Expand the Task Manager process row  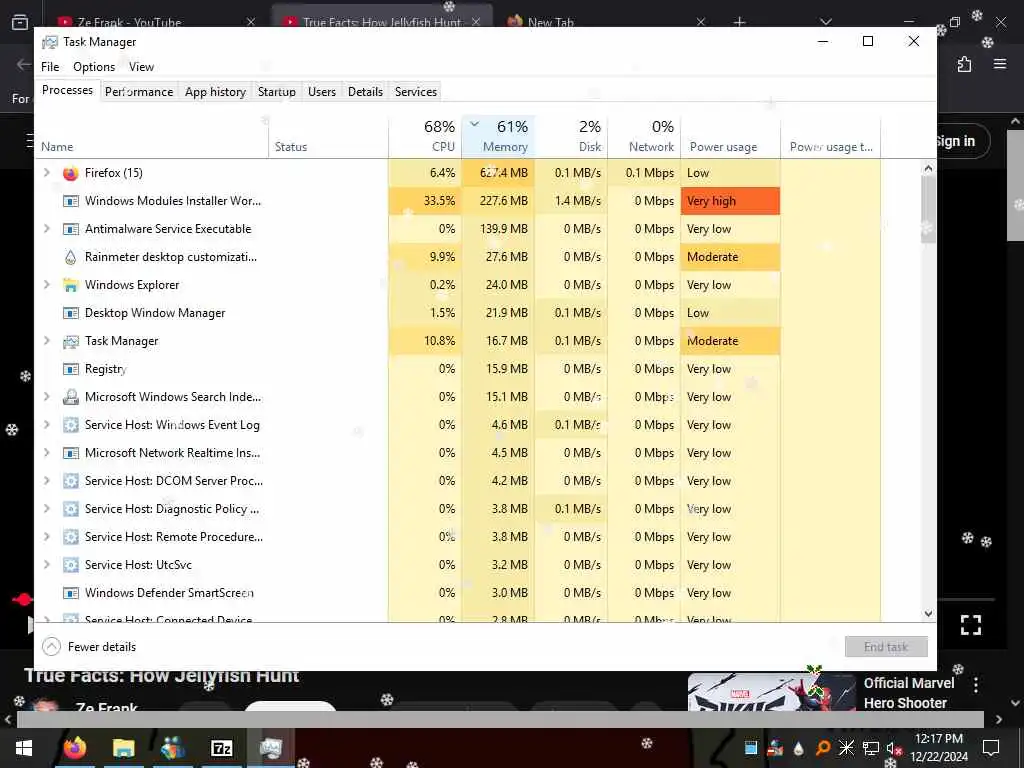pyautogui.click(x=46, y=341)
